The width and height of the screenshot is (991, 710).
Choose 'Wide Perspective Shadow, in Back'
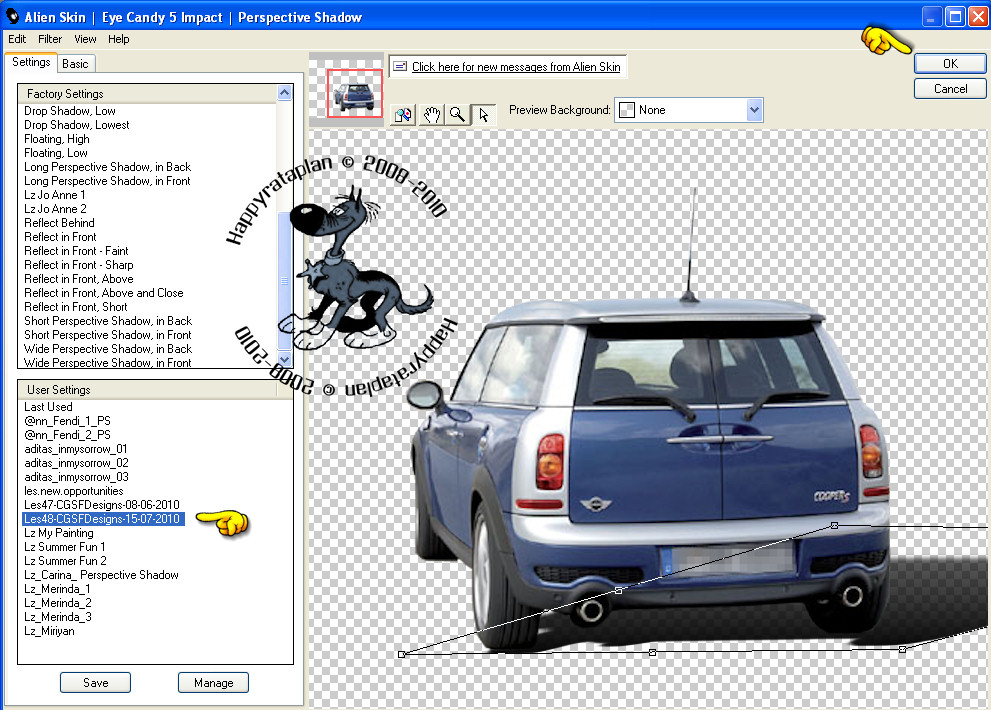coord(108,349)
